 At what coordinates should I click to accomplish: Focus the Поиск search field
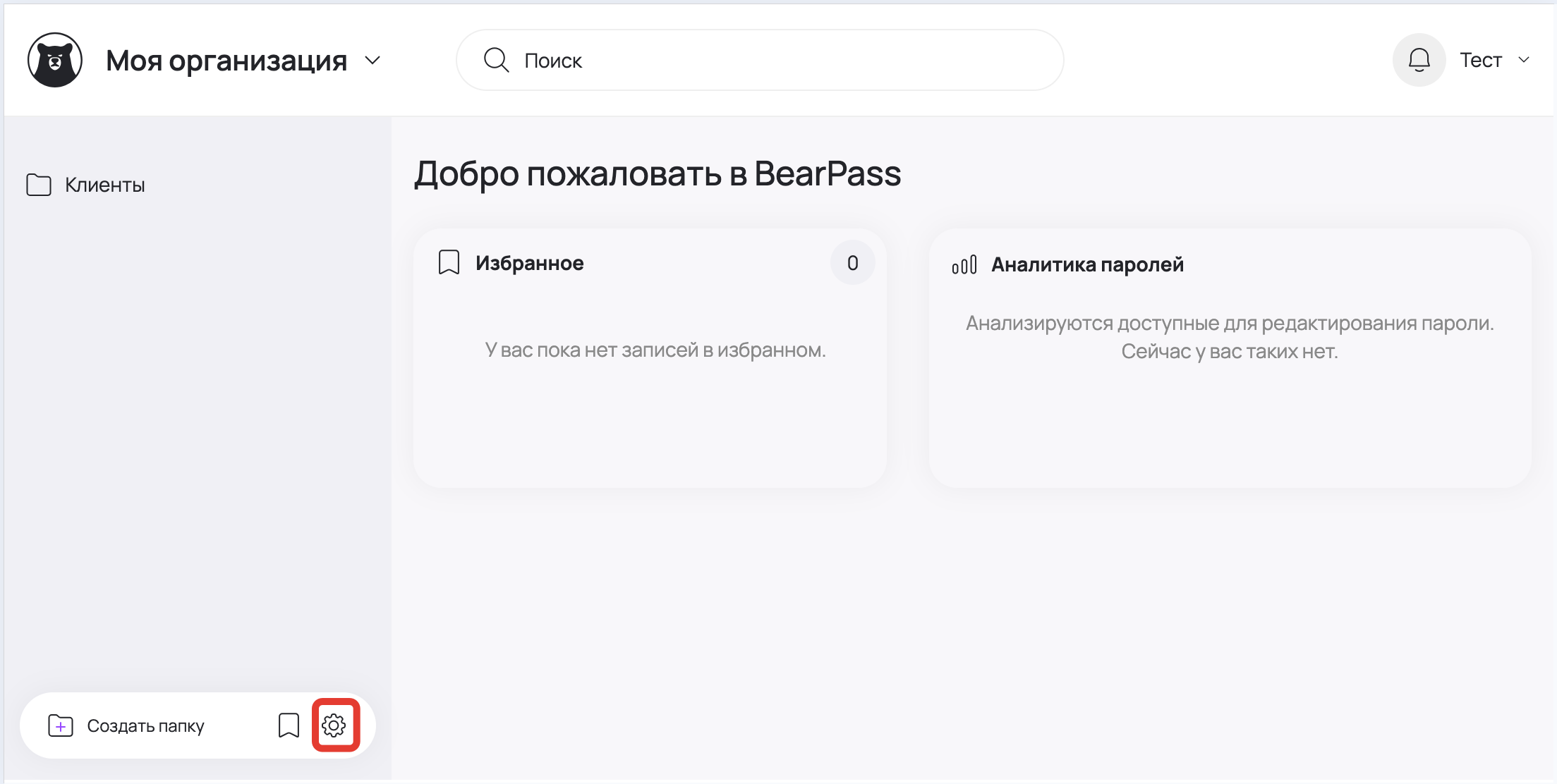tap(776, 61)
